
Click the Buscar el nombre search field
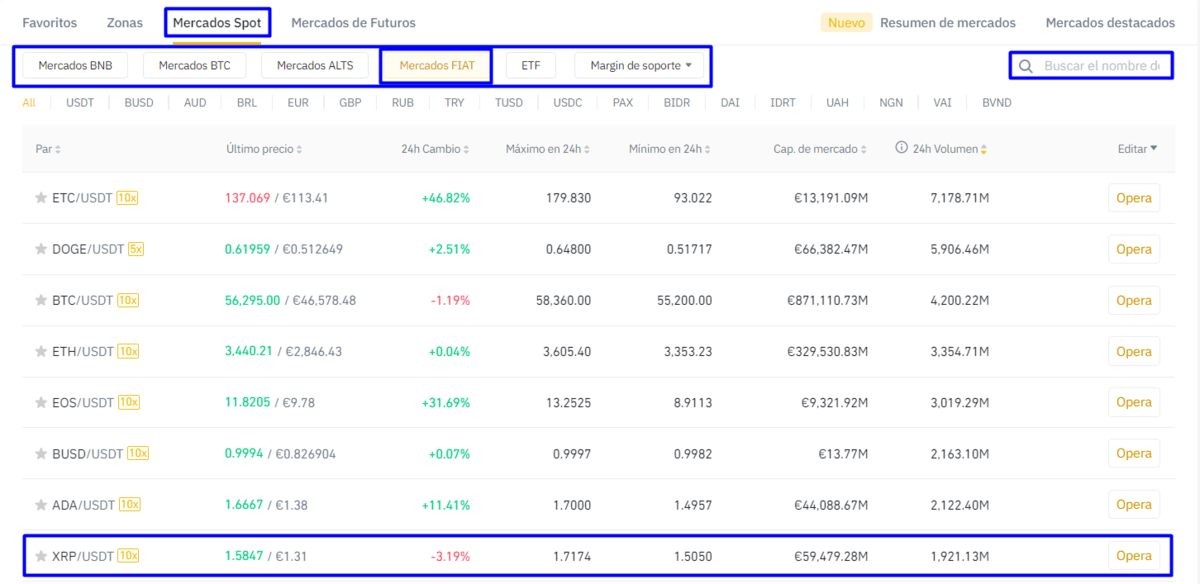pyautogui.click(x=1101, y=66)
